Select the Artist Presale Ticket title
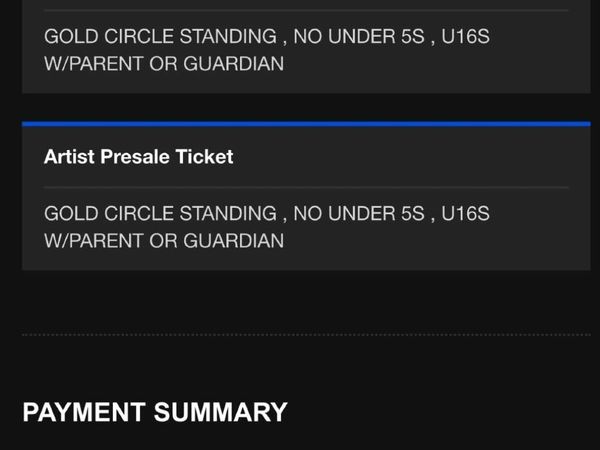Image resolution: width=600 pixels, height=450 pixels. [138, 157]
